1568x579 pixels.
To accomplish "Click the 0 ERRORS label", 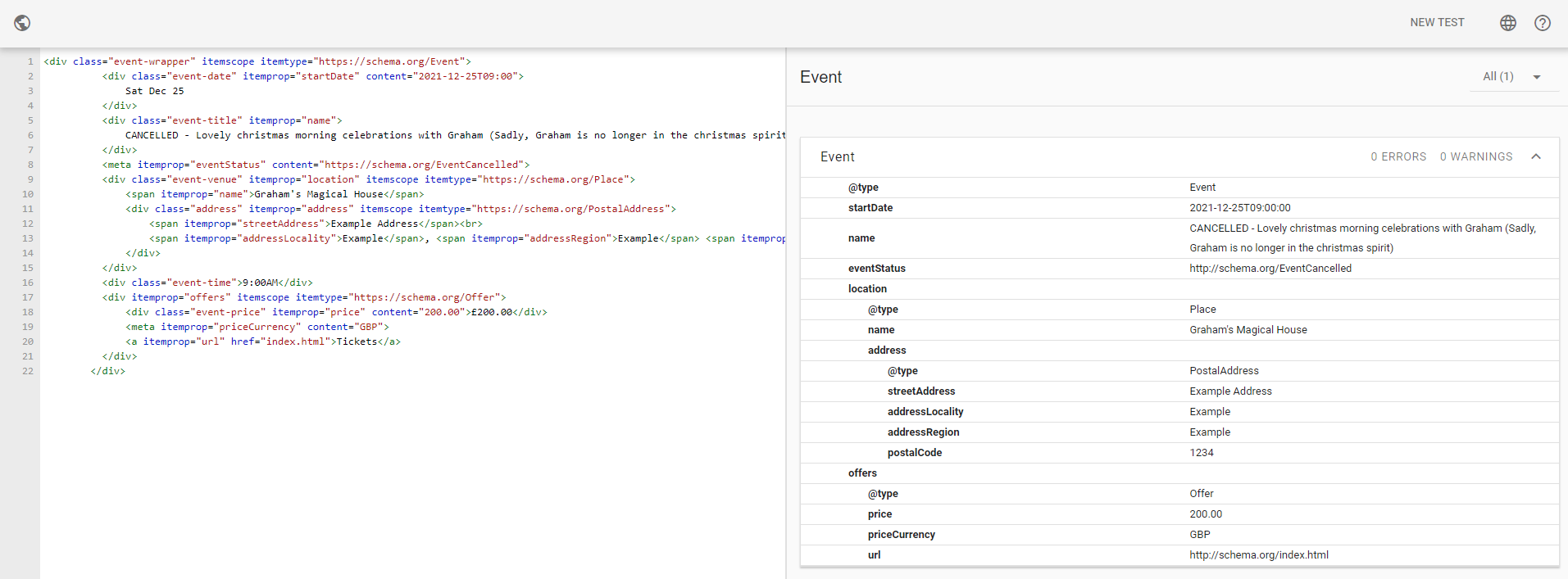I will [x=1398, y=156].
